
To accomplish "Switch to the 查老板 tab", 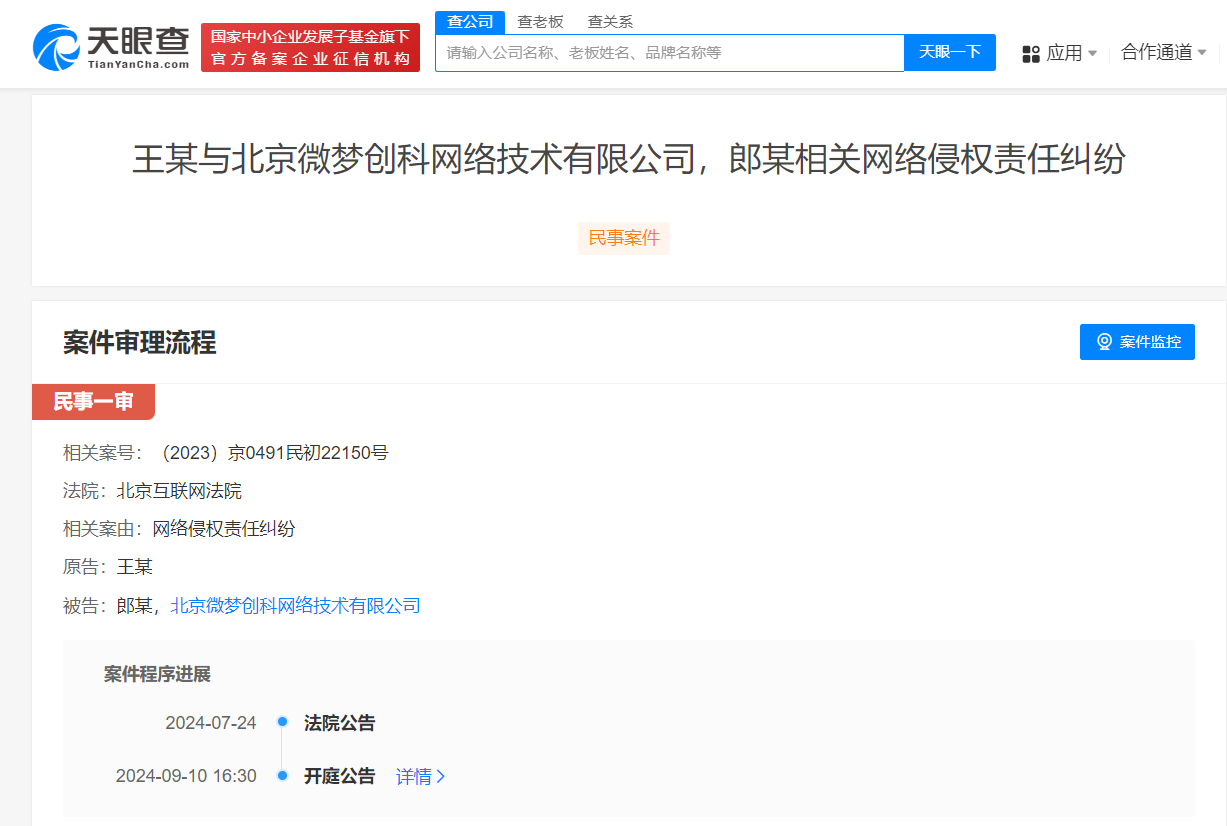I will click(540, 20).
